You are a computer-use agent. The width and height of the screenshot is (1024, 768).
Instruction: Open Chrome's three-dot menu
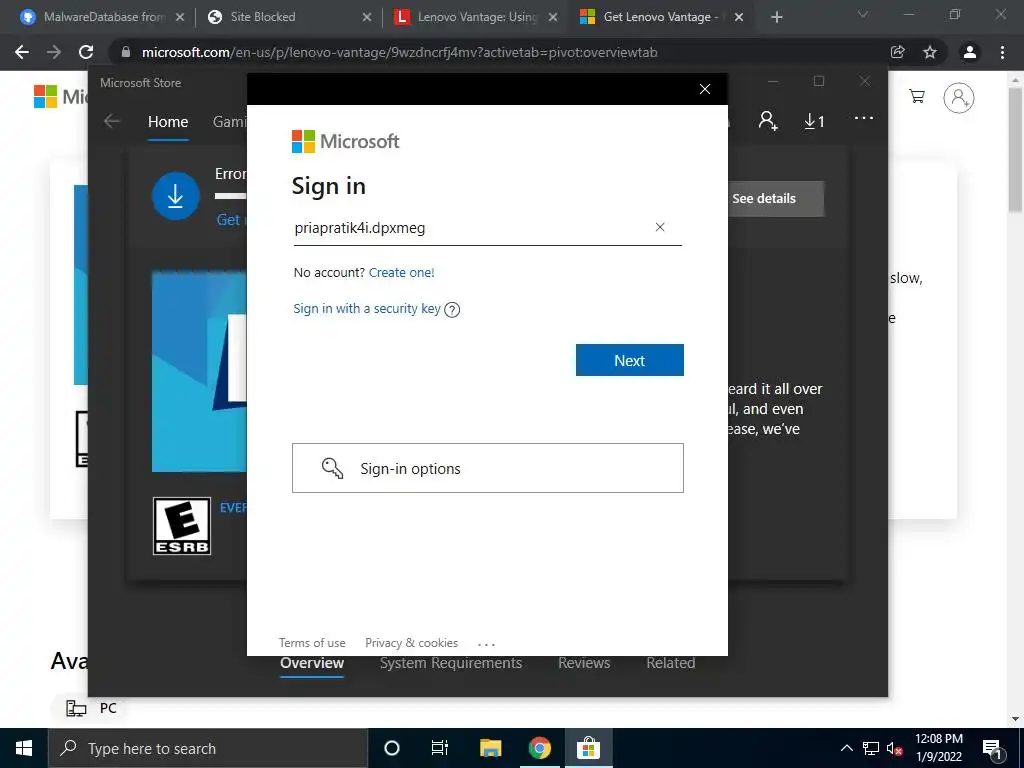point(1002,52)
